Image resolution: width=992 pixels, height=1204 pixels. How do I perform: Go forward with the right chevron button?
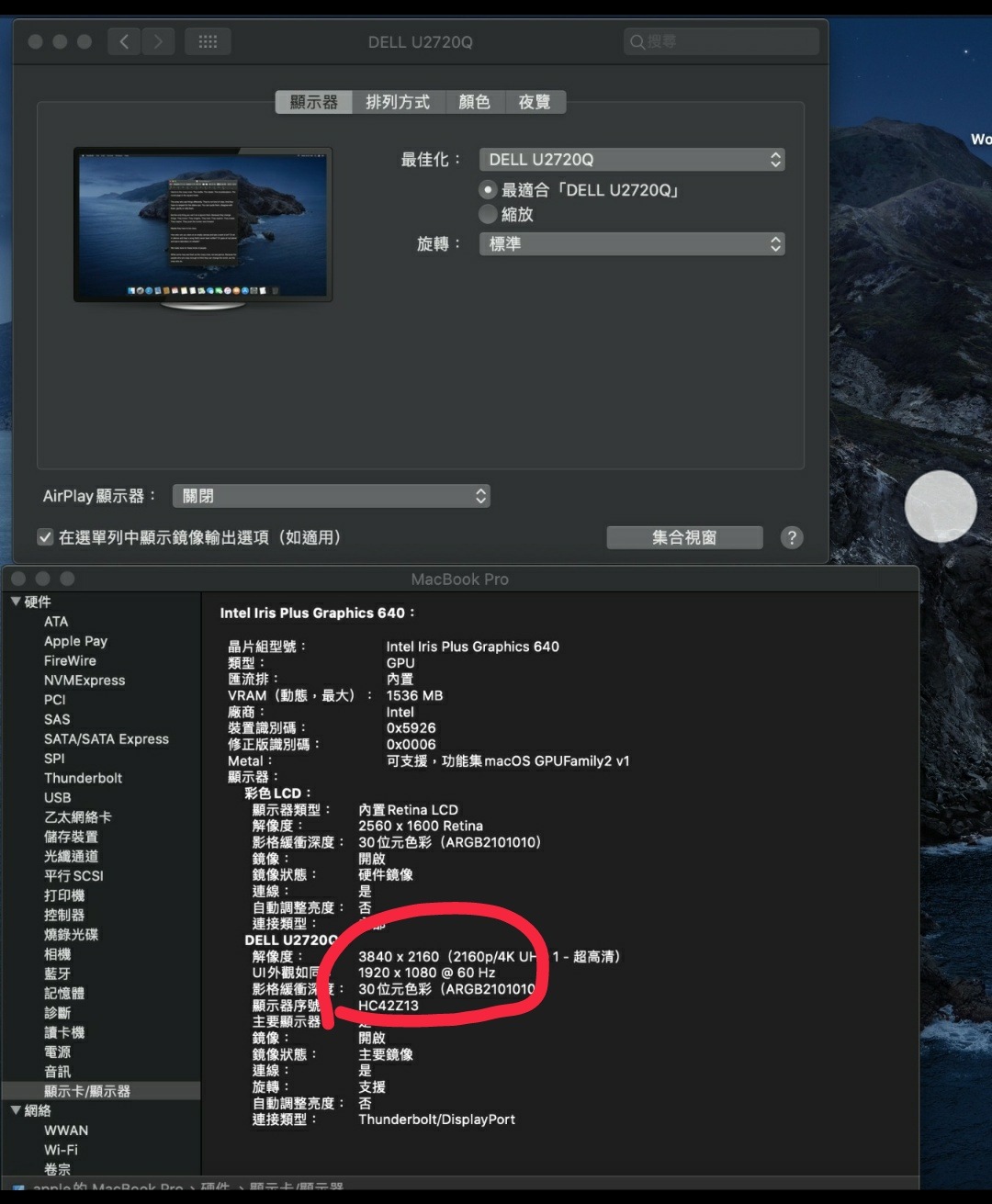[158, 41]
